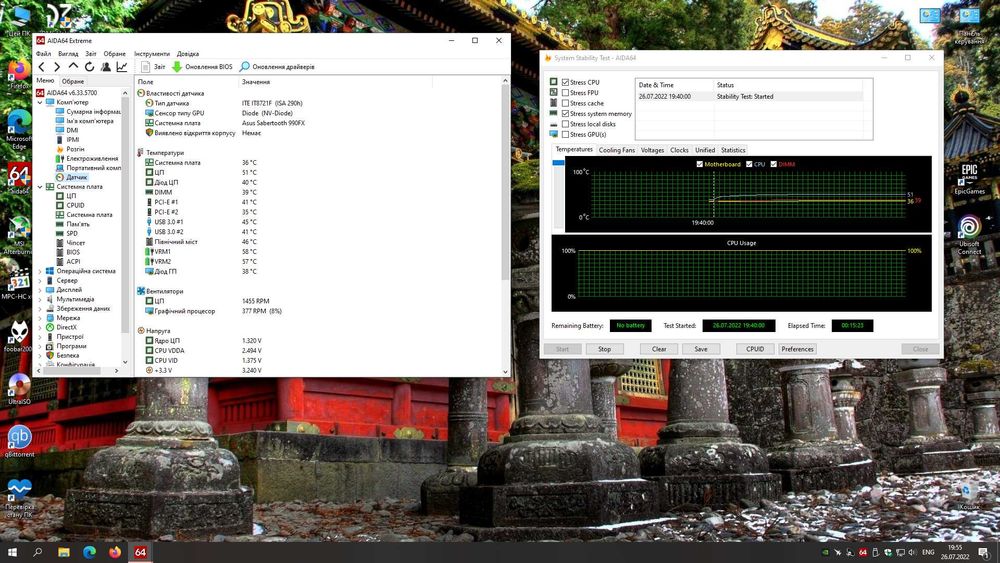Viewport: 1000px width, 563px height.
Task: Select the Датчик item in the tree
Action: point(77,177)
